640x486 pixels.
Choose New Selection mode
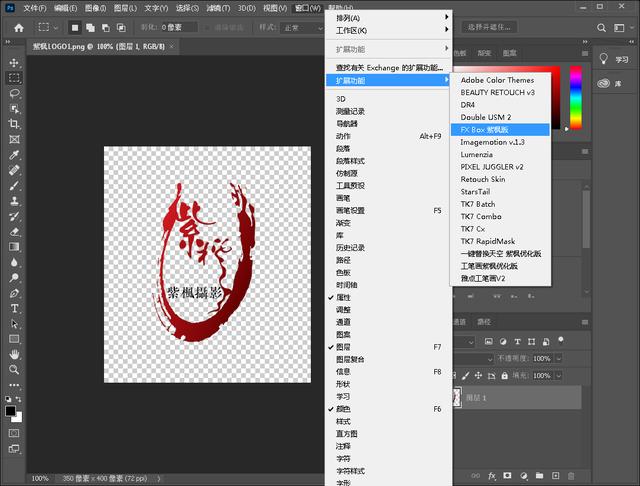pos(75,28)
